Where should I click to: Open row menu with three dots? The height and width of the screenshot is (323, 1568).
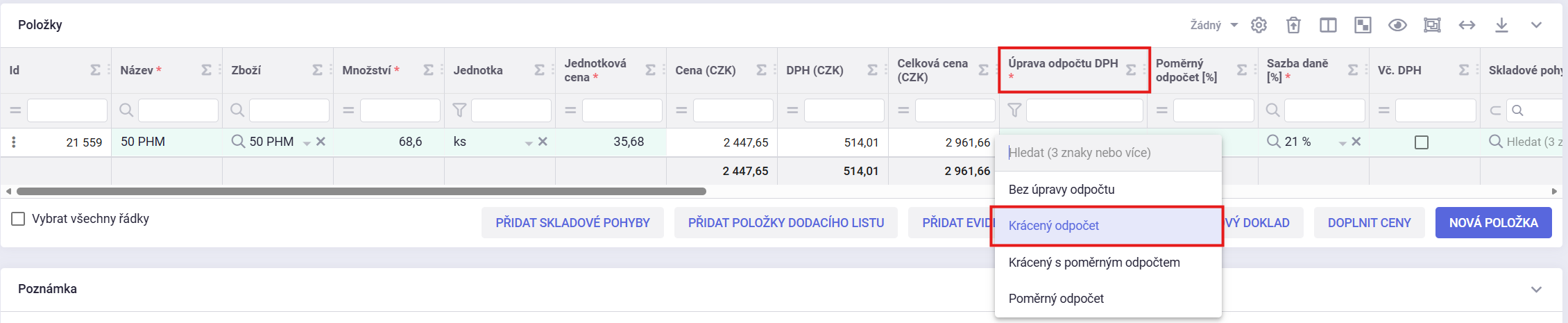tap(14, 142)
